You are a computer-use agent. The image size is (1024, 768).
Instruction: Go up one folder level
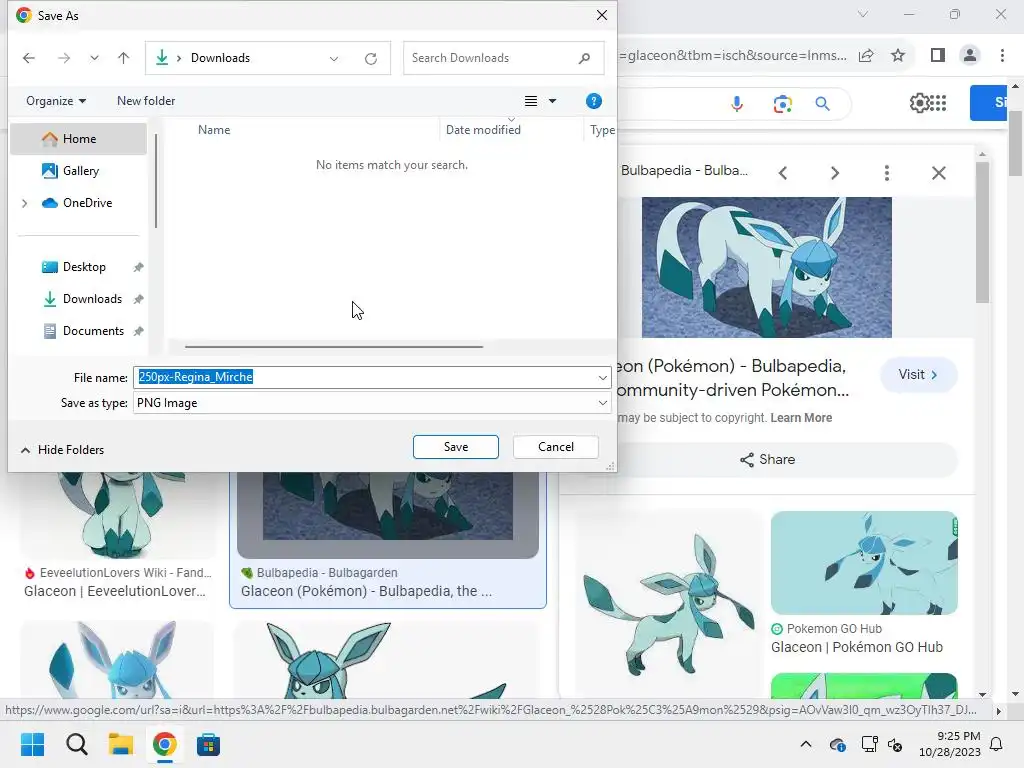pos(123,58)
